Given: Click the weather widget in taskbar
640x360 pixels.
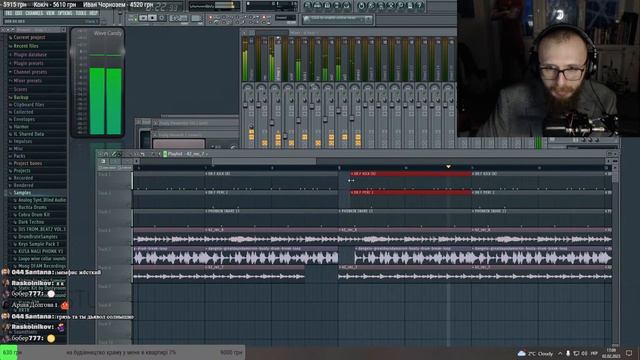Looking at the screenshot, I should click(535, 353).
